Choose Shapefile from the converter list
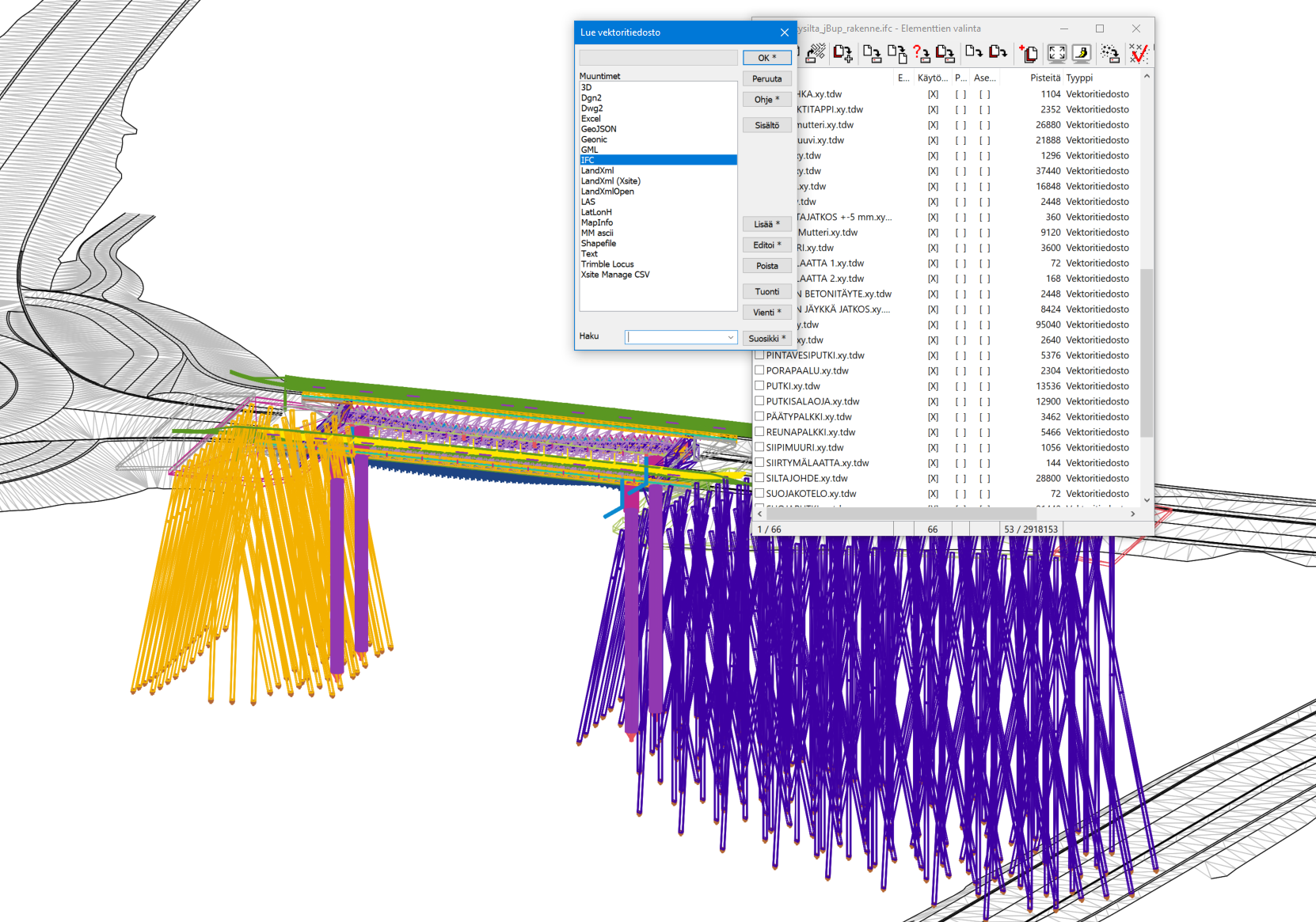 click(599, 244)
